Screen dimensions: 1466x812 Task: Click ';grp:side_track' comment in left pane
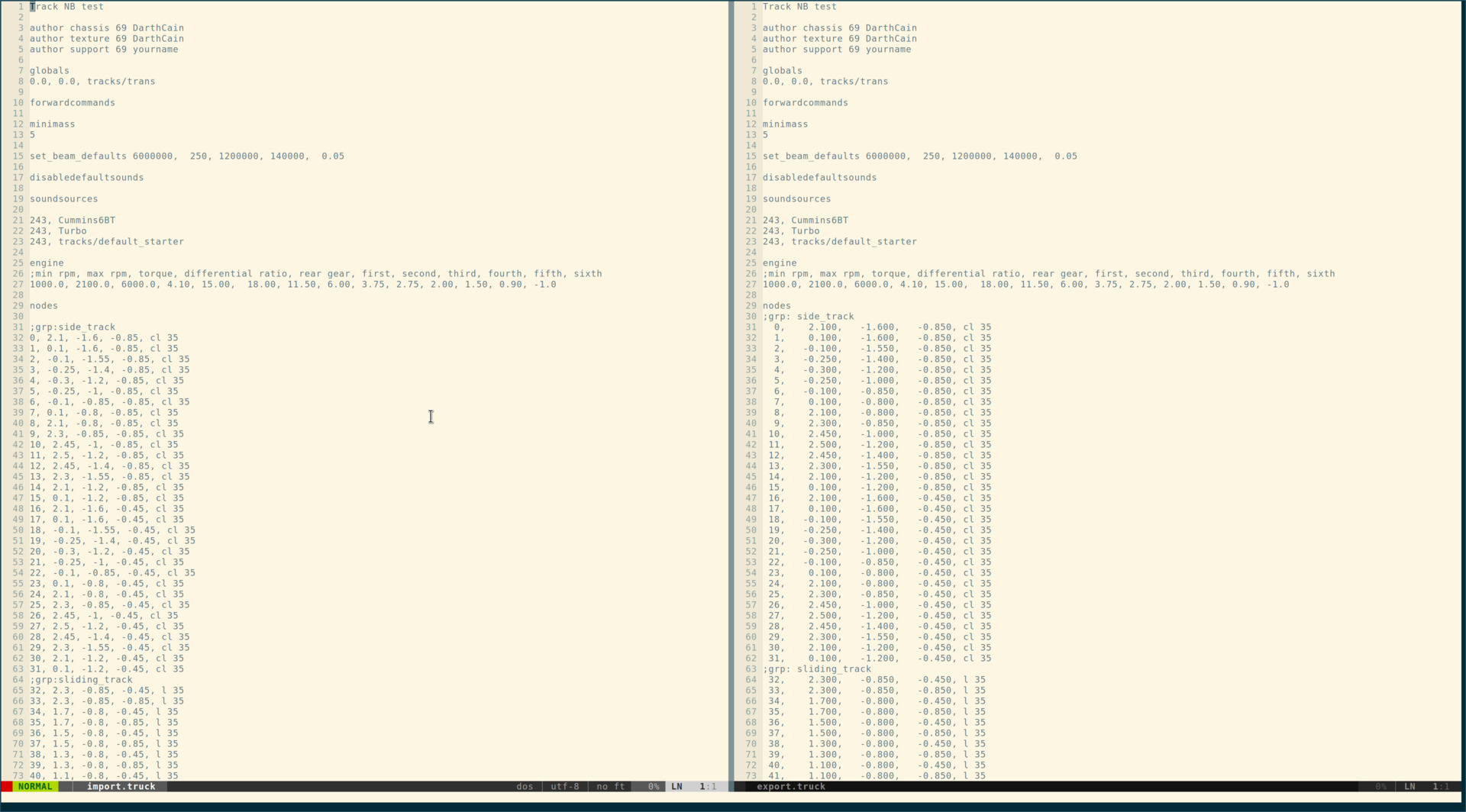coord(73,327)
